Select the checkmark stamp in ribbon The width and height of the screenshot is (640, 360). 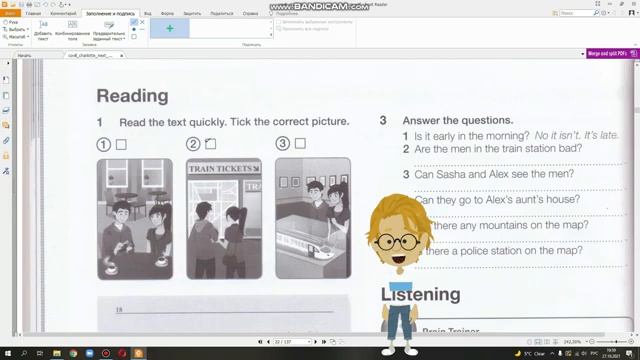pos(134,22)
